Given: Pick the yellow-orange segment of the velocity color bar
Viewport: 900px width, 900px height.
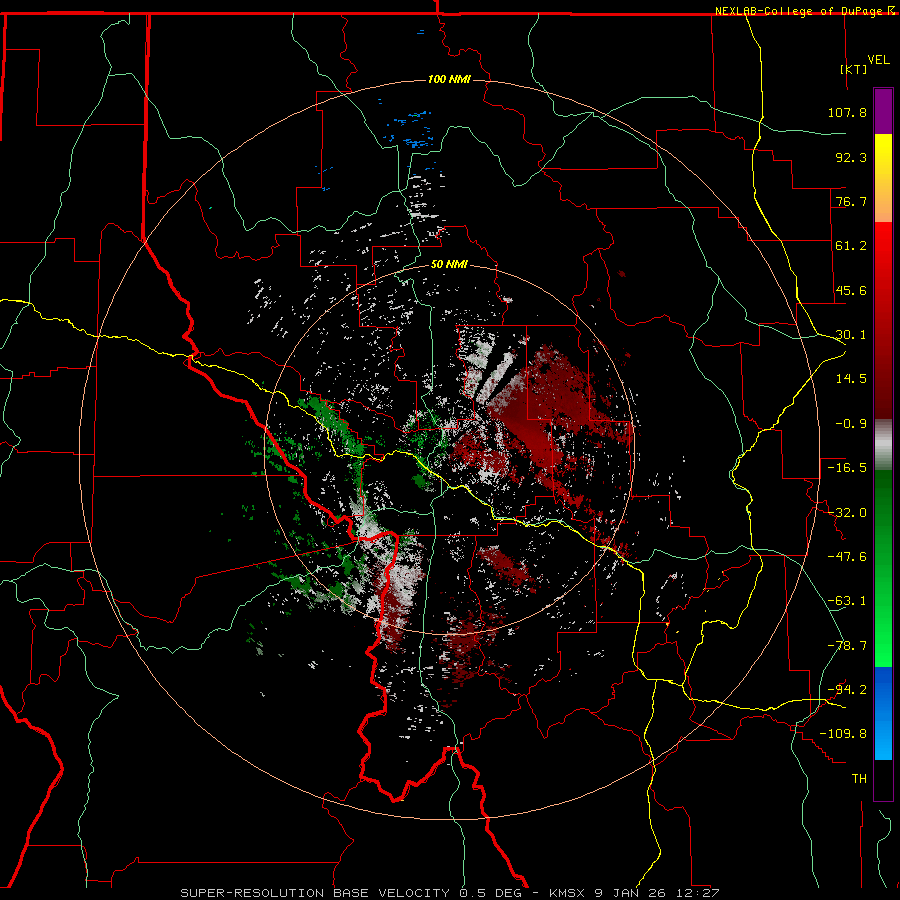Looking at the screenshot, I should tap(883, 178).
